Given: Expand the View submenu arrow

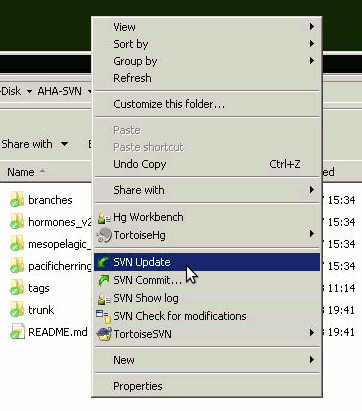Looking at the screenshot, I should click(x=312, y=26).
